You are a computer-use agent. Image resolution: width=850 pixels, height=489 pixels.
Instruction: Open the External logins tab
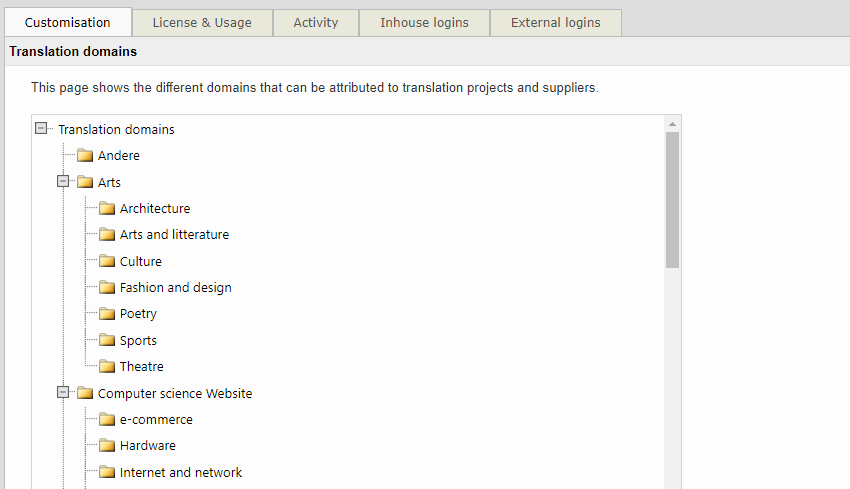coord(556,23)
